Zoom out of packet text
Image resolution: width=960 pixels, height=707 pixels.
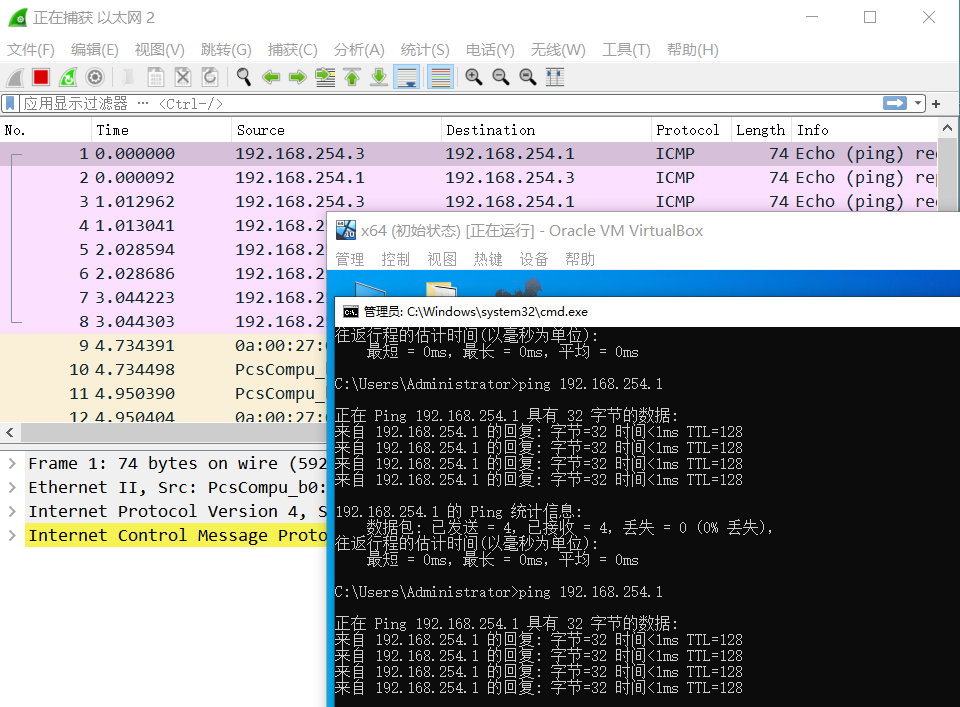[x=500, y=77]
